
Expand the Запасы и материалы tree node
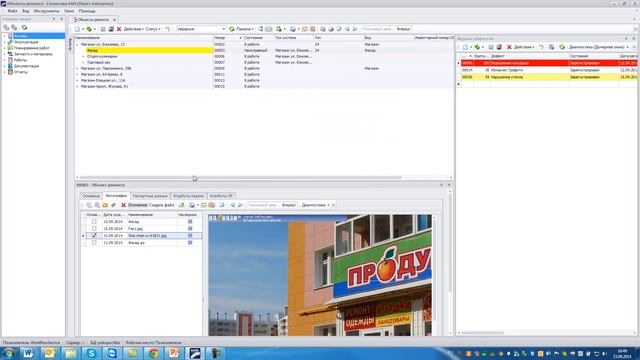pyautogui.click(x=4, y=54)
